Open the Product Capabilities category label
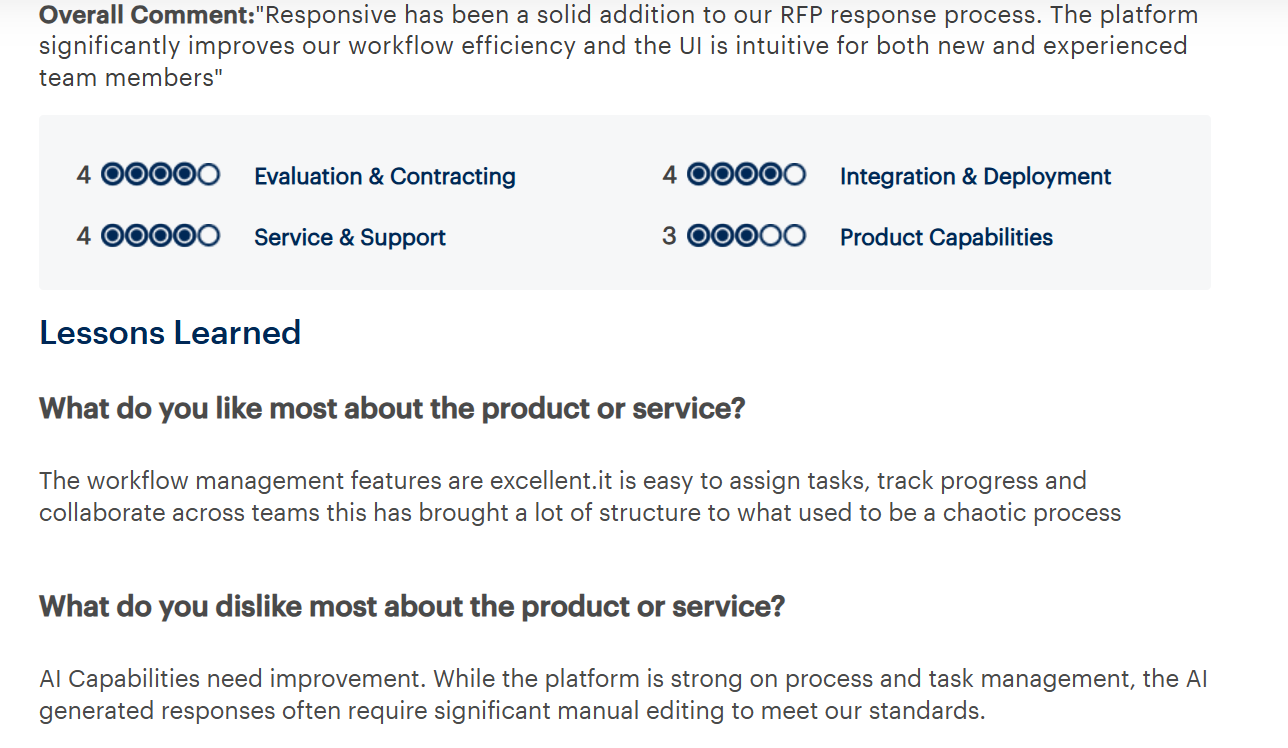1288x748 pixels. (x=946, y=238)
